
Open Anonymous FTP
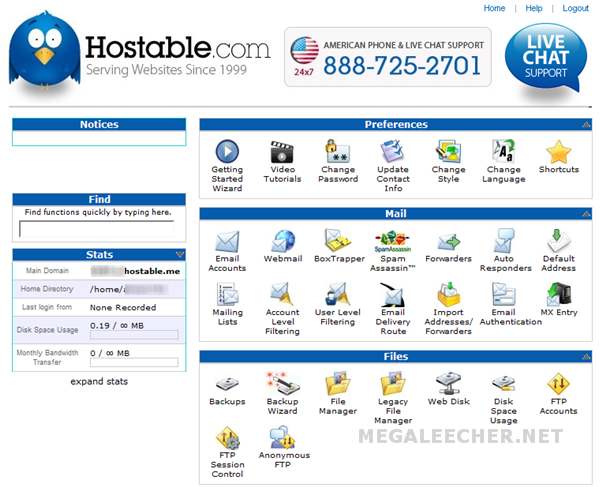coord(284,447)
